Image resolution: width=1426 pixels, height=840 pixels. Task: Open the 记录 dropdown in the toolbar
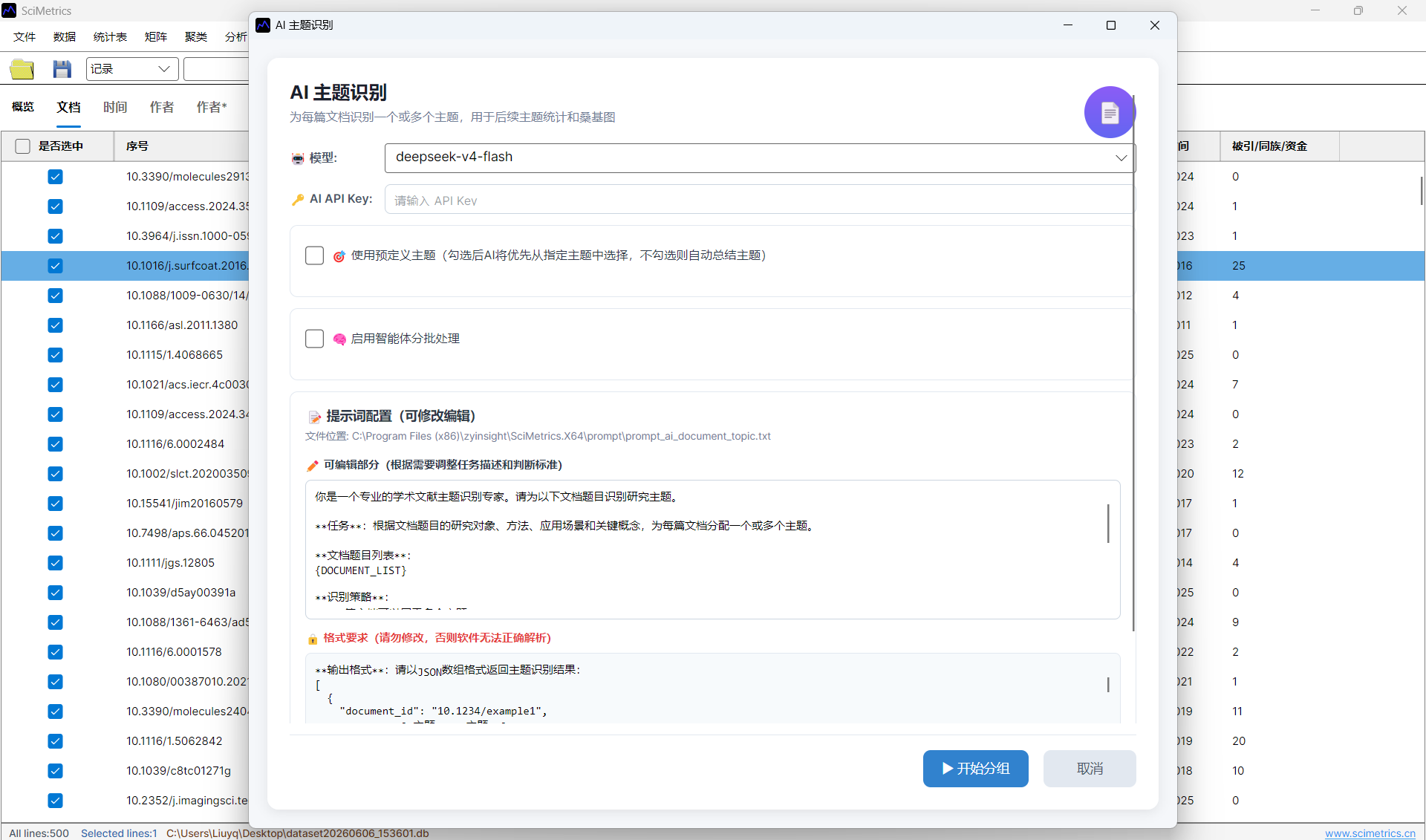coord(132,69)
